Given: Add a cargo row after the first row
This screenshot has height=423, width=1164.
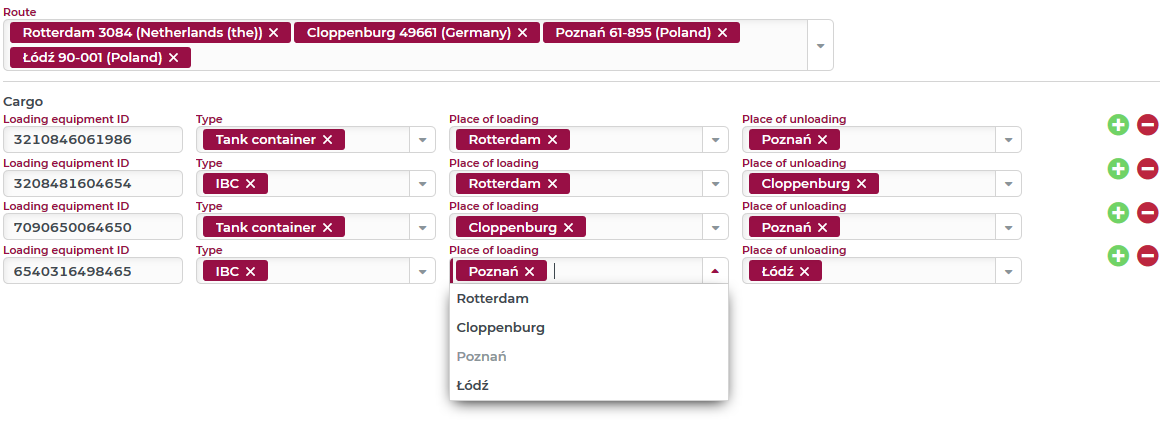Looking at the screenshot, I should (1118, 125).
